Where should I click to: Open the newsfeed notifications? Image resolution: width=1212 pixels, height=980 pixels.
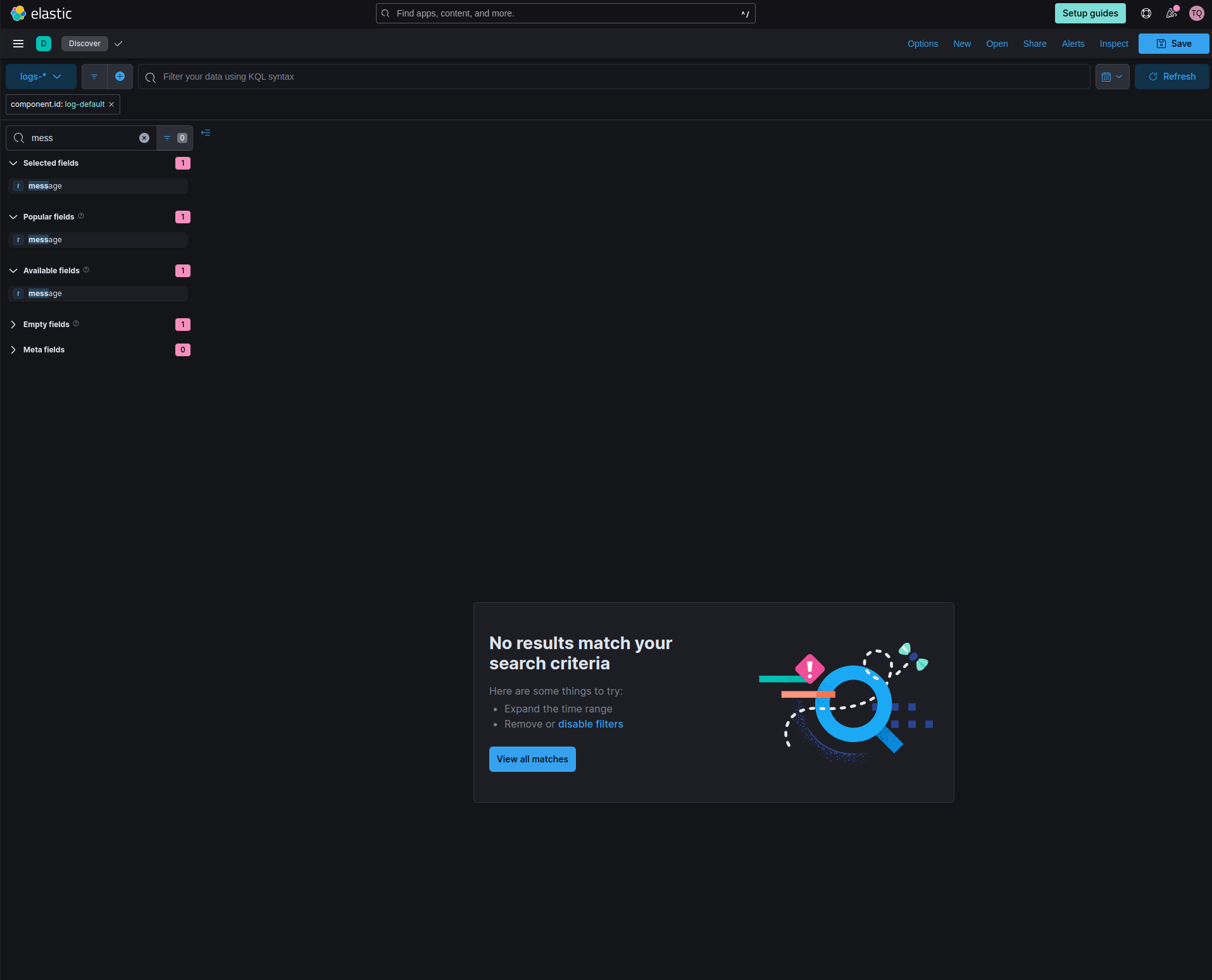pyautogui.click(x=1171, y=13)
